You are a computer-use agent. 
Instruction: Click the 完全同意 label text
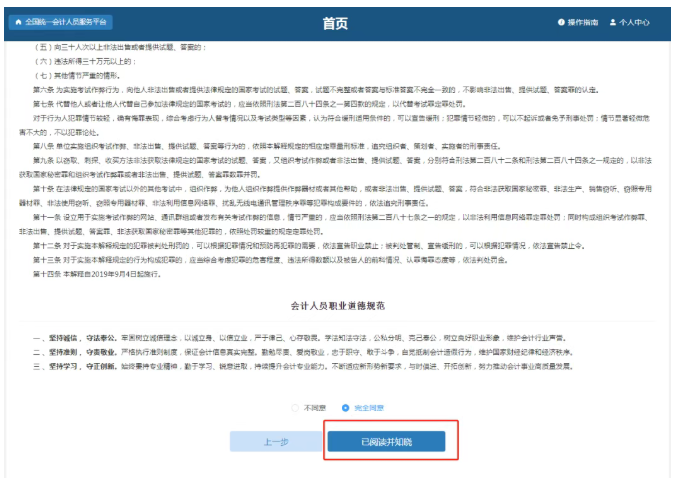pos(367,407)
